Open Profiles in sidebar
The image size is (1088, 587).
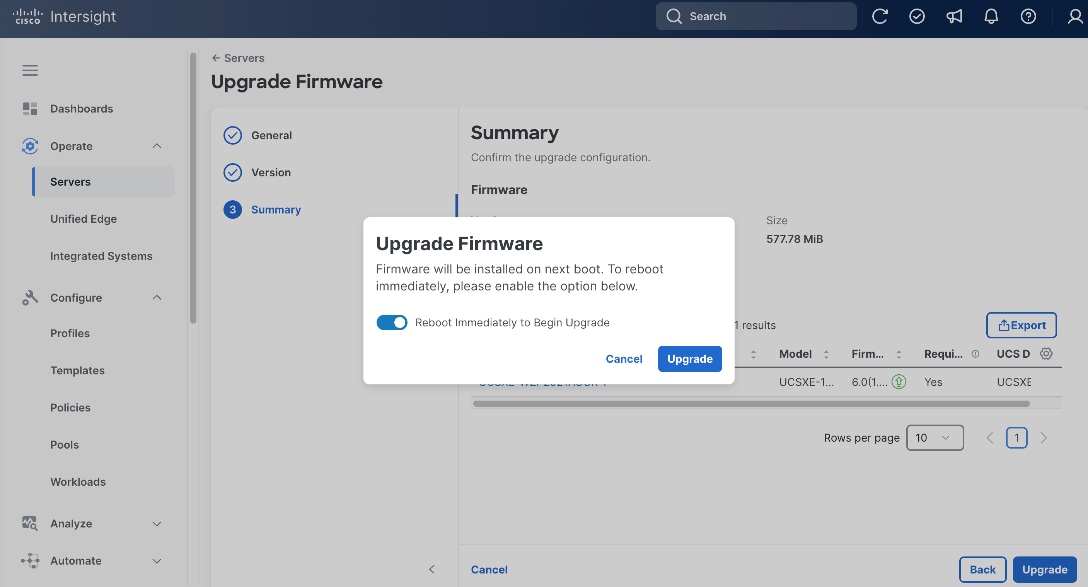click(70, 333)
